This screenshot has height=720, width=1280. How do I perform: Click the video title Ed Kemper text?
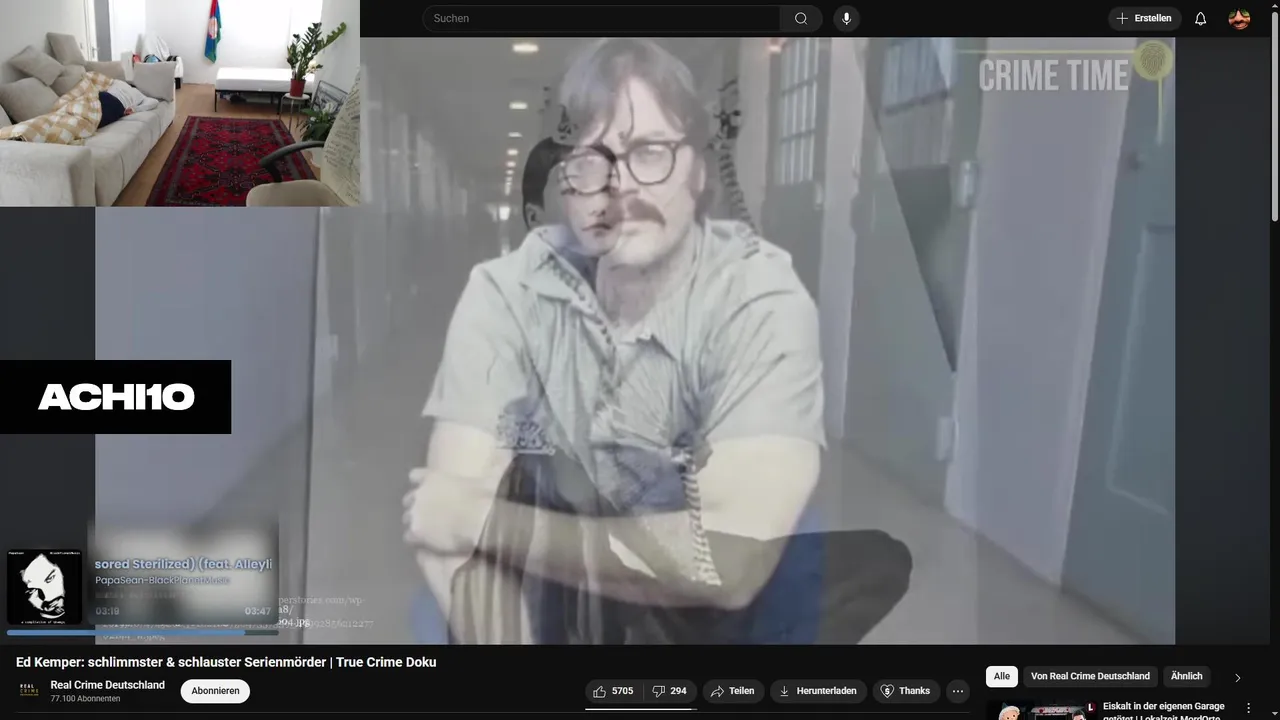(226, 662)
